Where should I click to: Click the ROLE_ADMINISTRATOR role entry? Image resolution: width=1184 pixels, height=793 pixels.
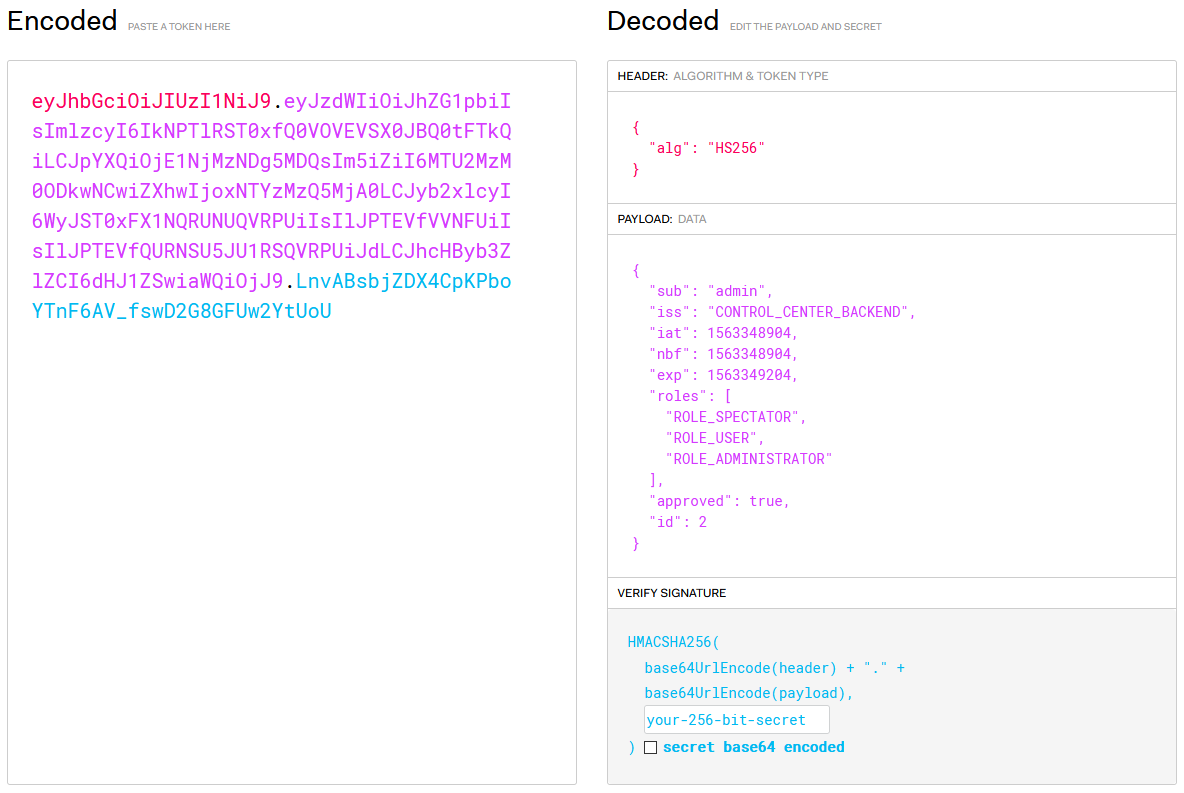tap(748, 459)
